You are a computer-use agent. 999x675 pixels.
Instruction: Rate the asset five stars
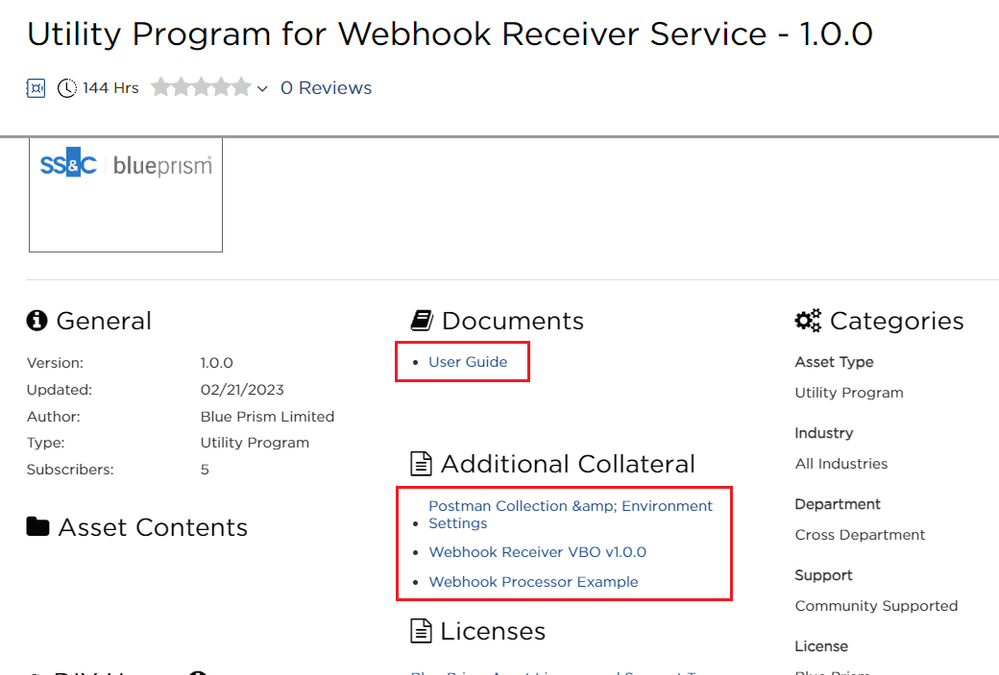pyautogui.click(x=241, y=88)
